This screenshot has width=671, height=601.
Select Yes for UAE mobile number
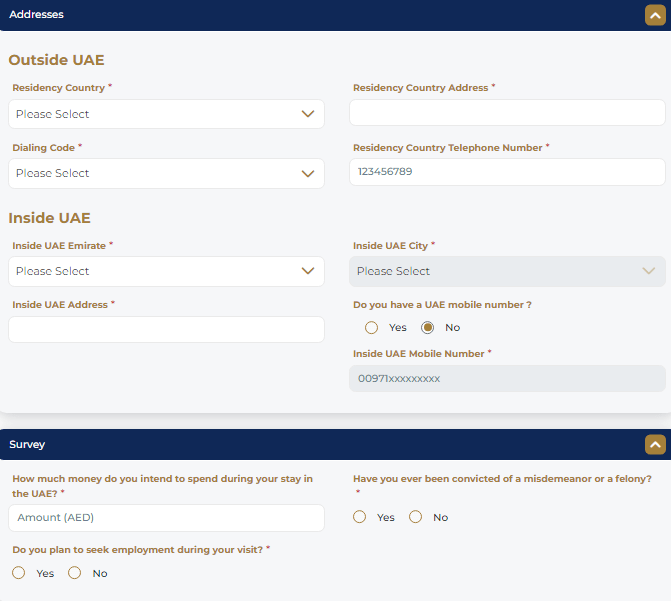click(x=372, y=327)
